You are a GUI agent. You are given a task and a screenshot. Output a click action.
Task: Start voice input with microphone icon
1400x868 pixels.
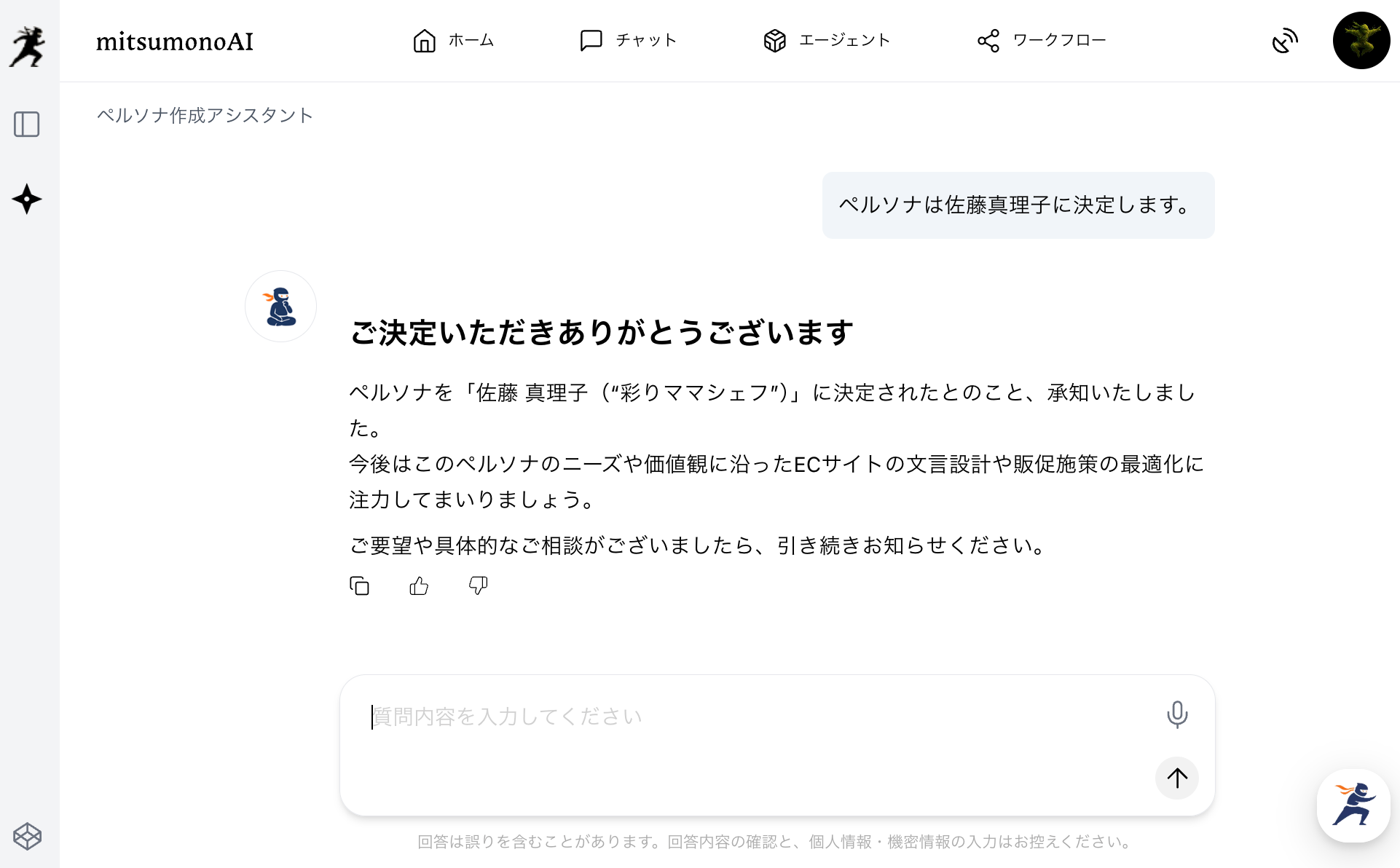point(1176,714)
